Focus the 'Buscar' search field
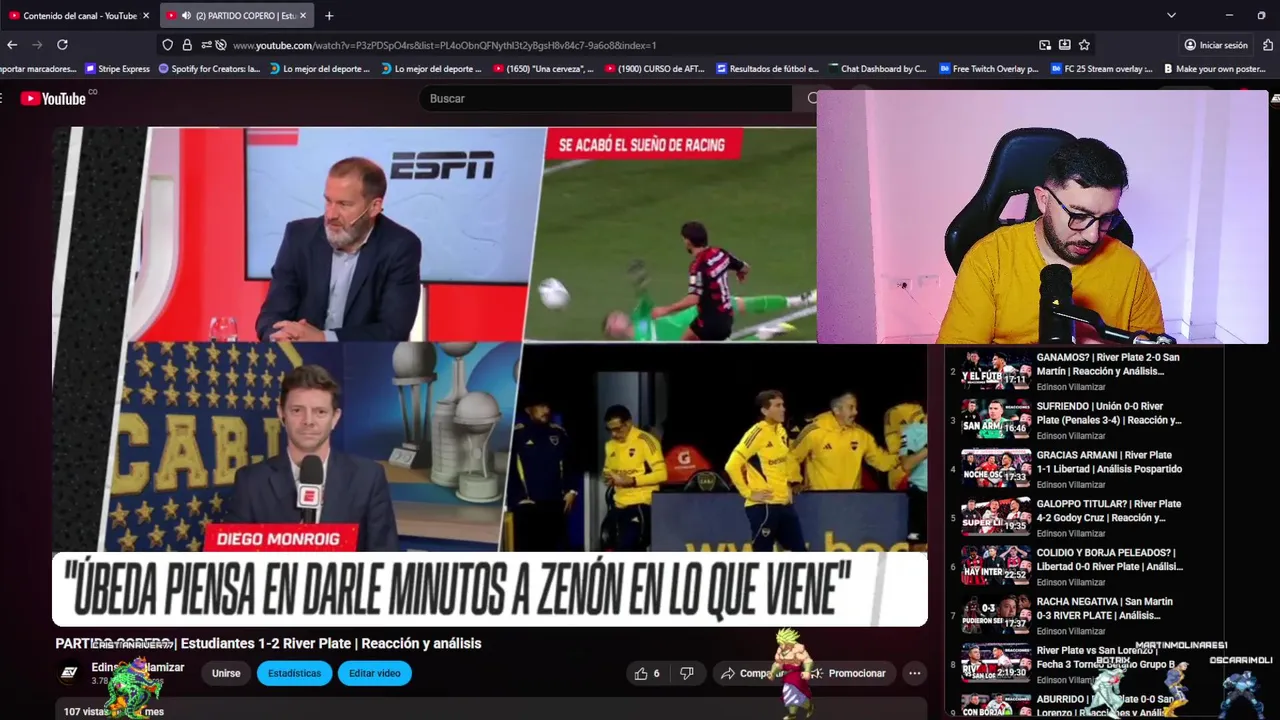The width and height of the screenshot is (1280, 720). (605, 98)
